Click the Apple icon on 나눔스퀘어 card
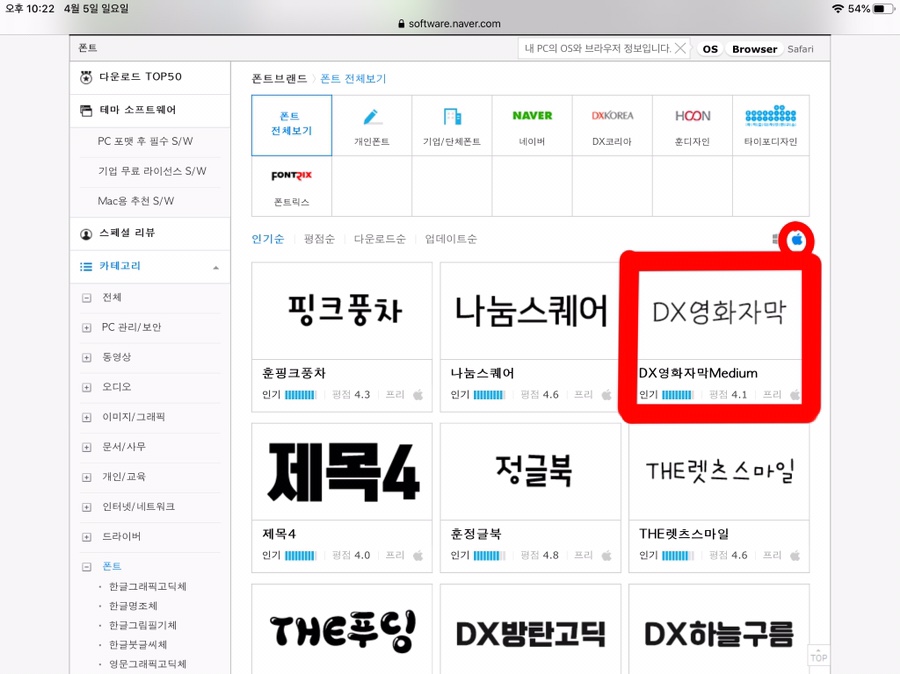 607,394
